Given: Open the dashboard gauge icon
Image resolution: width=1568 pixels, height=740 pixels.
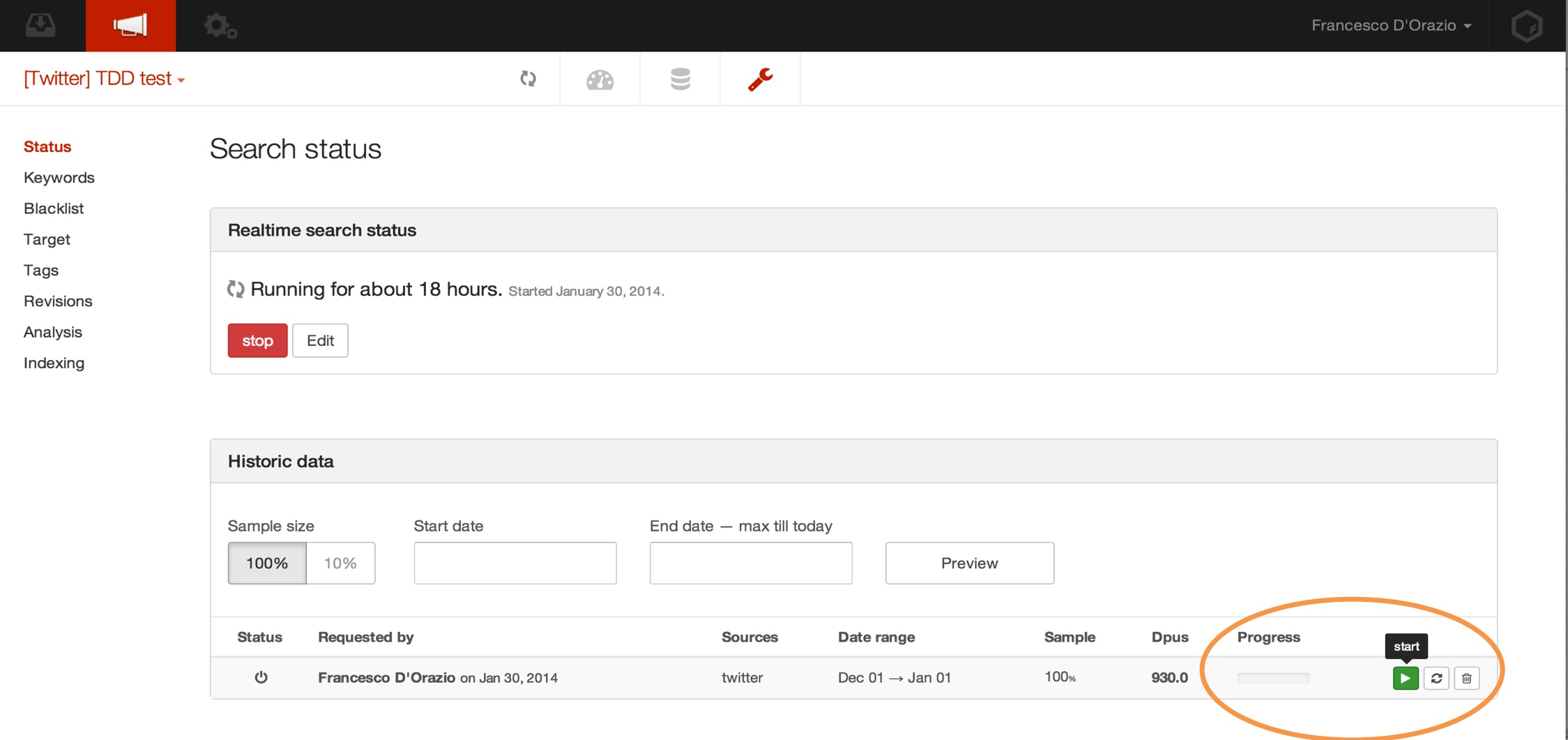Looking at the screenshot, I should click(x=600, y=80).
